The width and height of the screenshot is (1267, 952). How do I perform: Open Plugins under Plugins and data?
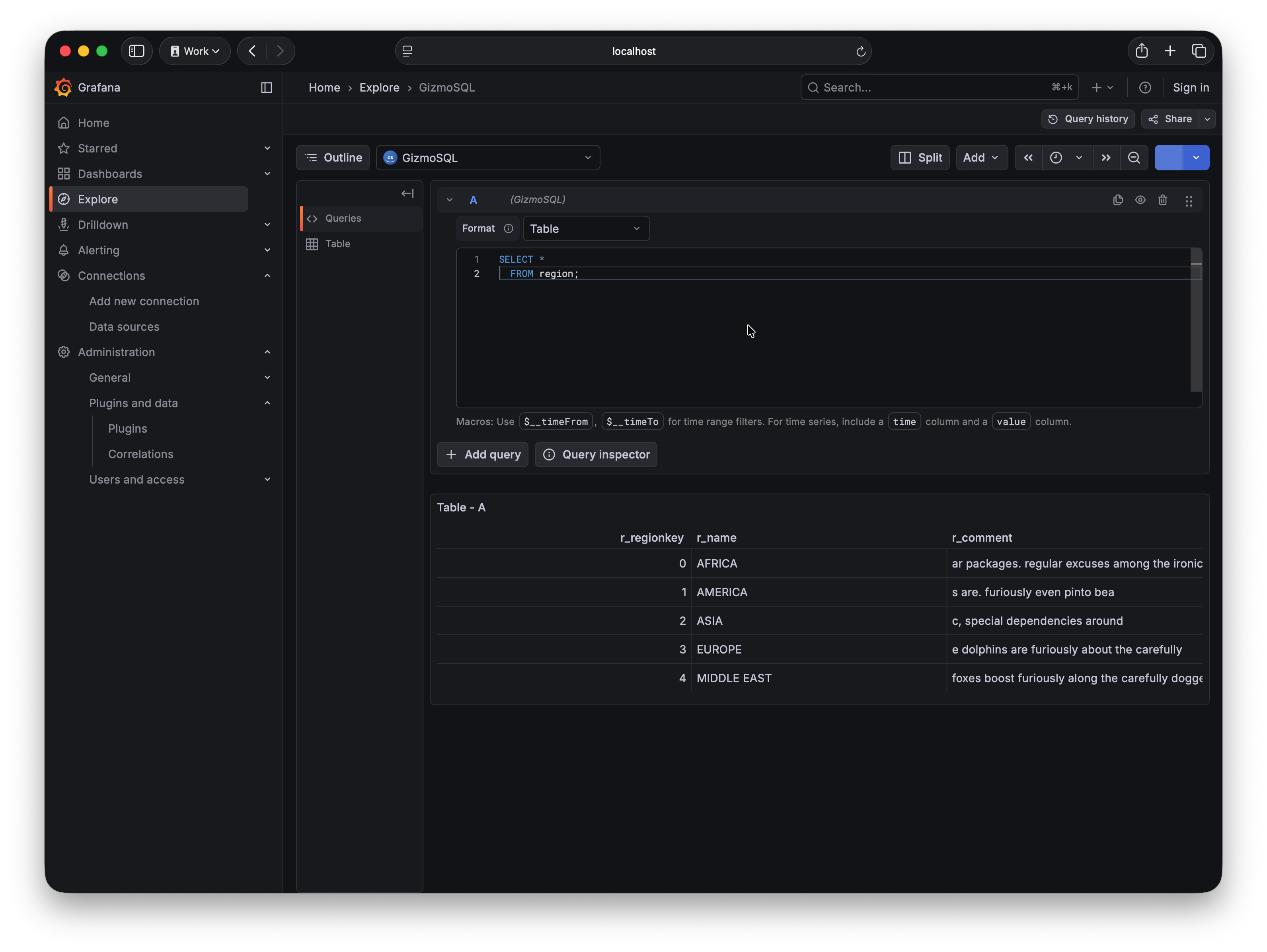coord(127,429)
